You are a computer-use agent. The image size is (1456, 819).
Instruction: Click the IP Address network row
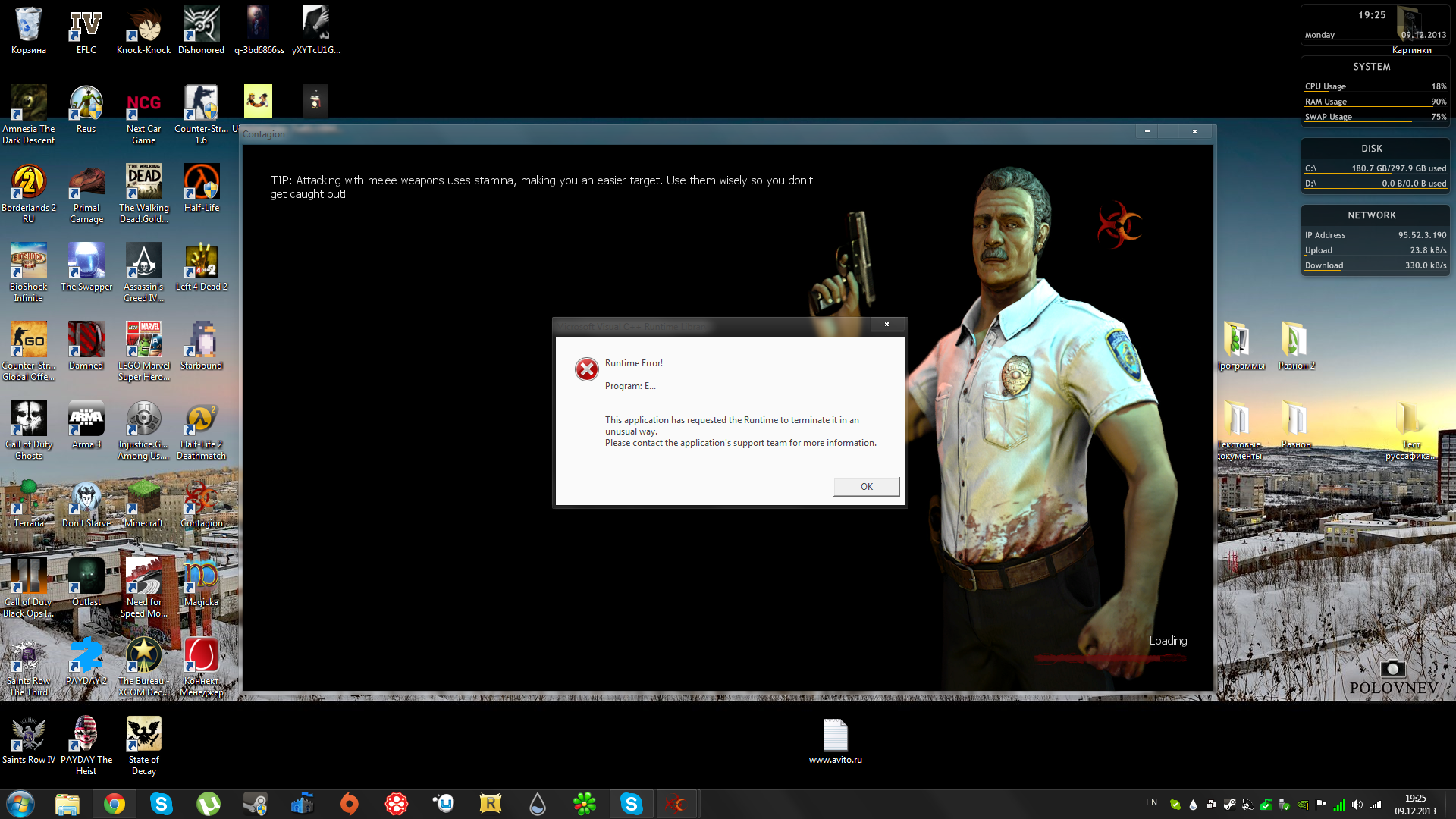tap(1375, 235)
